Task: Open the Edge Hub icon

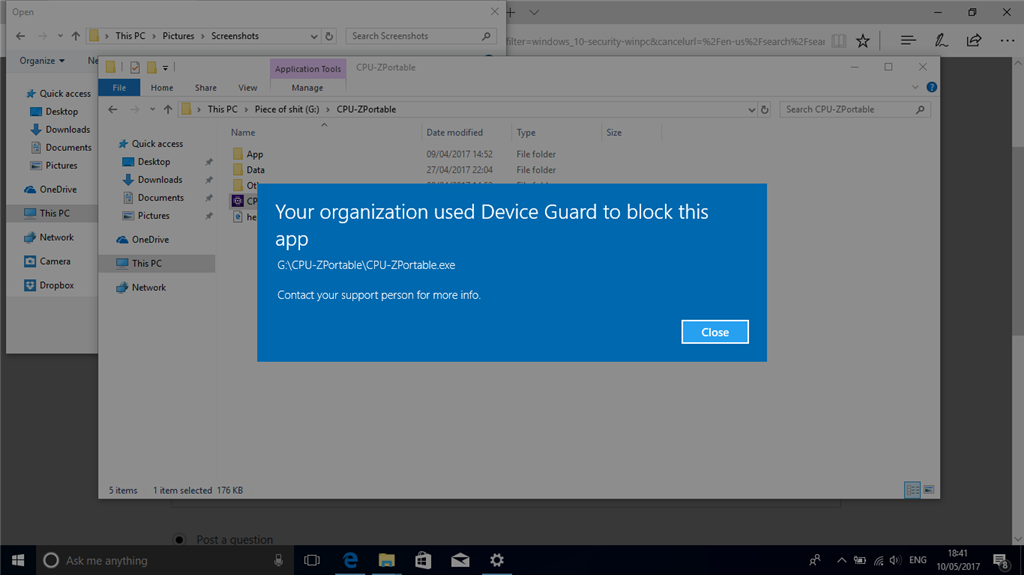Action: coord(908,41)
